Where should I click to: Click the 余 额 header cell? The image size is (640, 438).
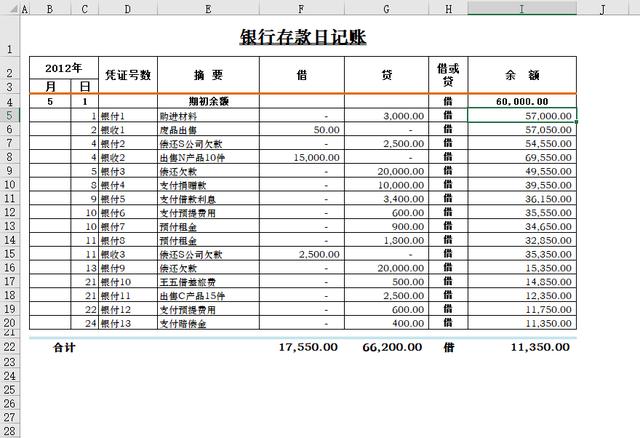pos(522,75)
